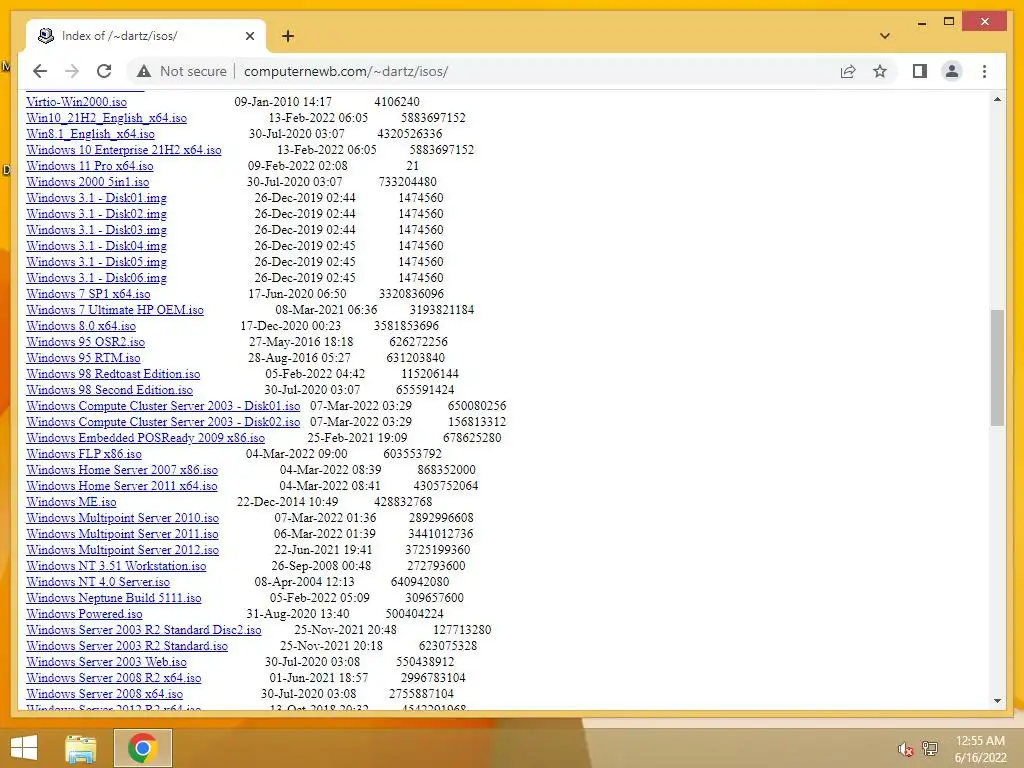Click the scrollbar up arrow
1024x768 pixels.
point(997,99)
